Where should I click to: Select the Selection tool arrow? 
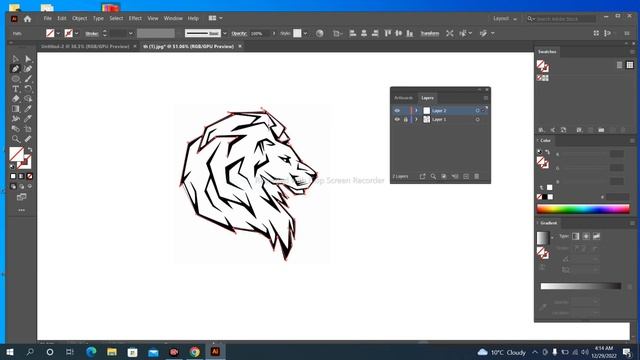coord(16,59)
